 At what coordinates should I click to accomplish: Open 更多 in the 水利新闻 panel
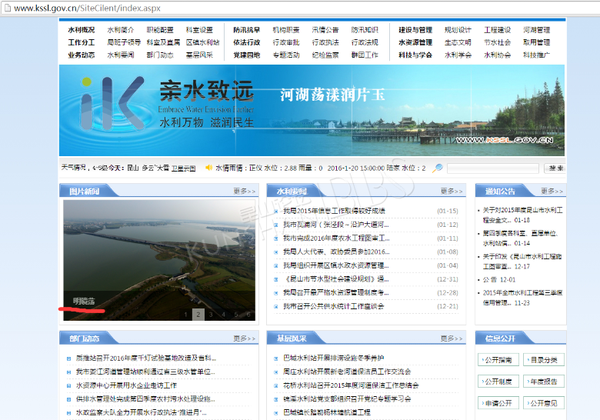pos(452,191)
